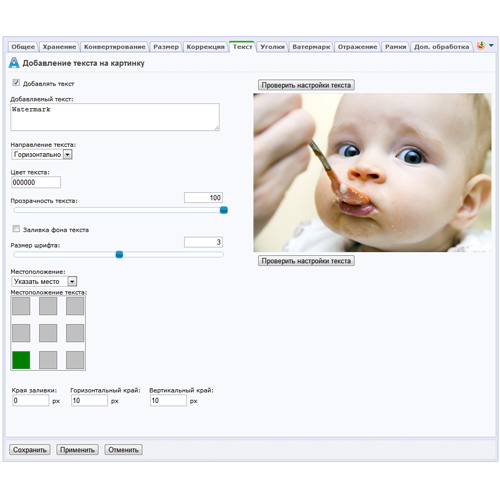
Task: Select the top-left text position square
Action: click(21, 306)
